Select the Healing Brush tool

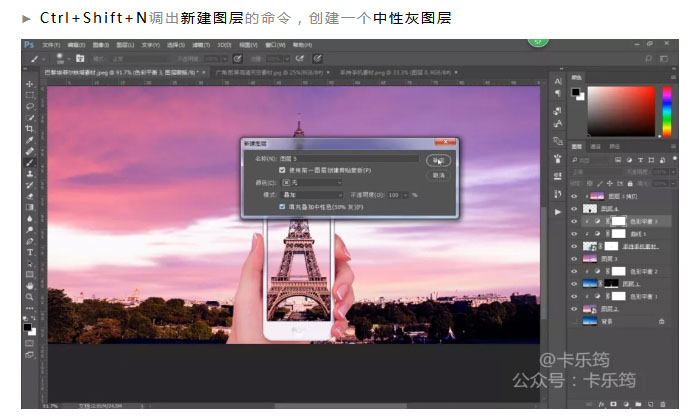click(x=30, y=151)
